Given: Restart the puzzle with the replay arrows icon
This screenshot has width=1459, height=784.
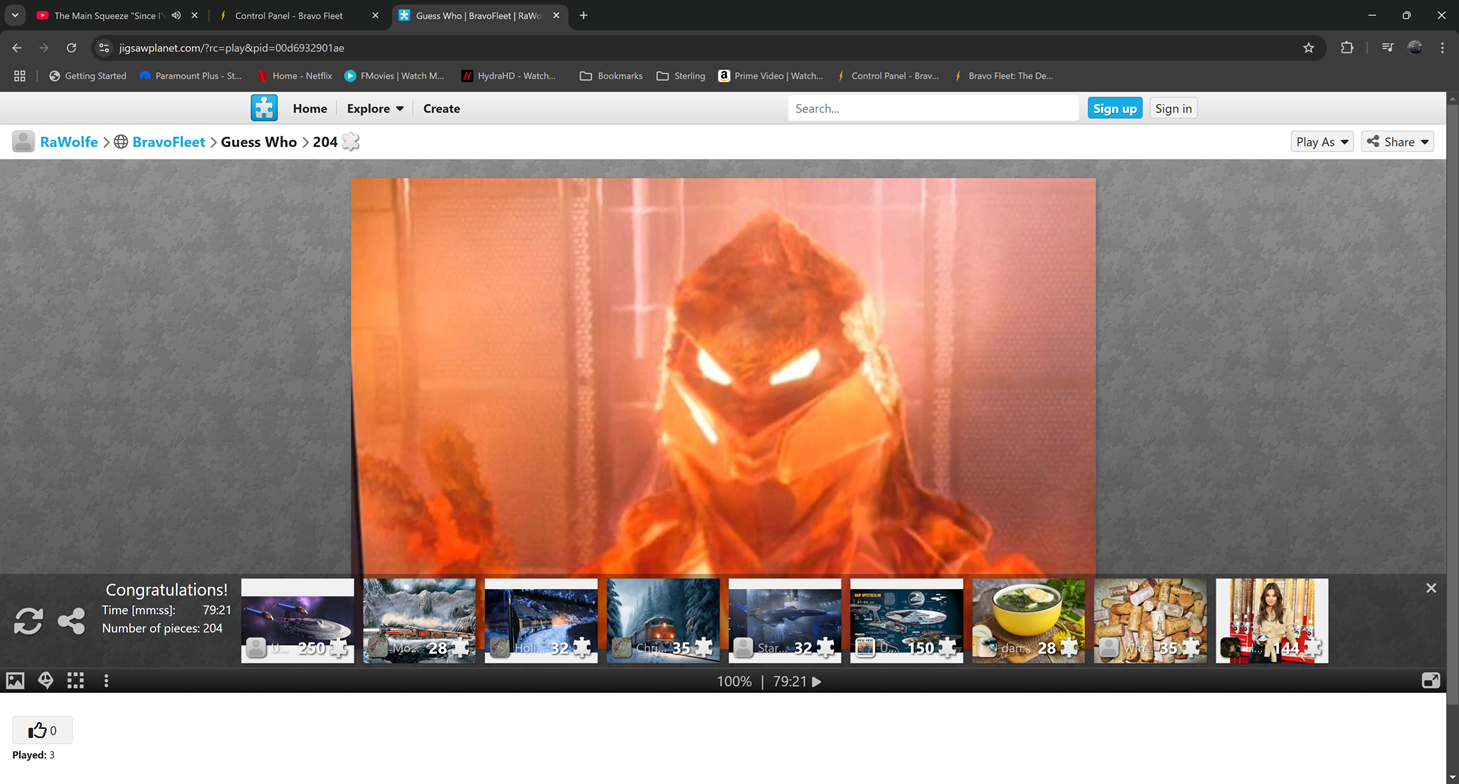Looking at the screenshot, I should 28,621.
